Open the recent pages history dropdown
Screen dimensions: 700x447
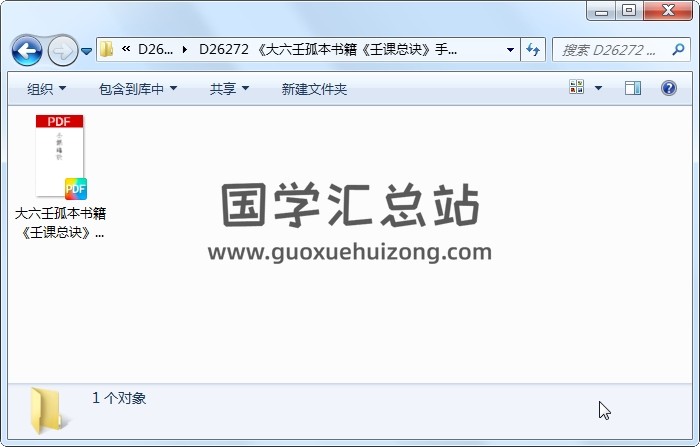click(87, 51)
